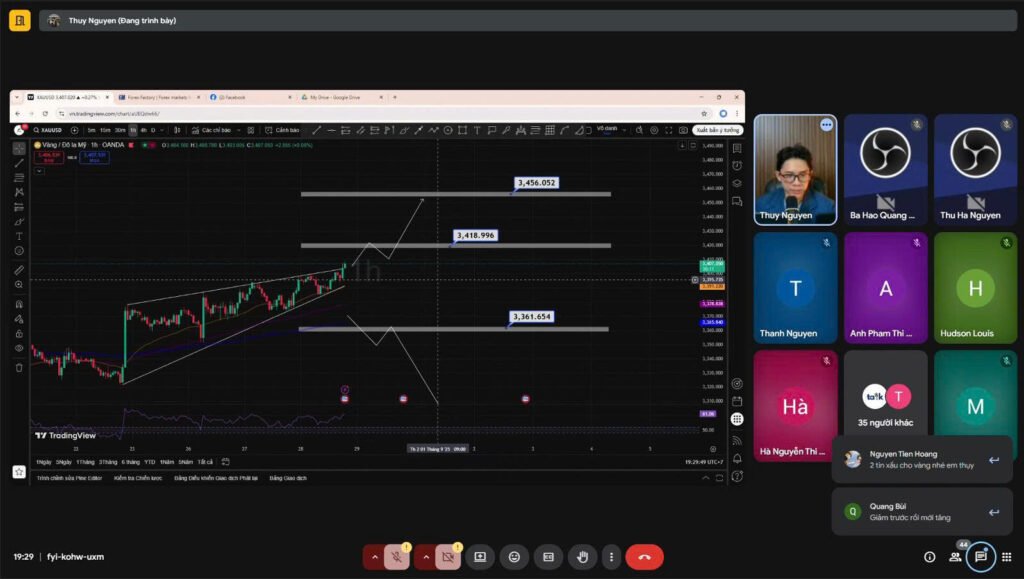Select Thuy Nguyen's video tile
The width and height of the screenshot is (1024, 579).
point(795,169)
